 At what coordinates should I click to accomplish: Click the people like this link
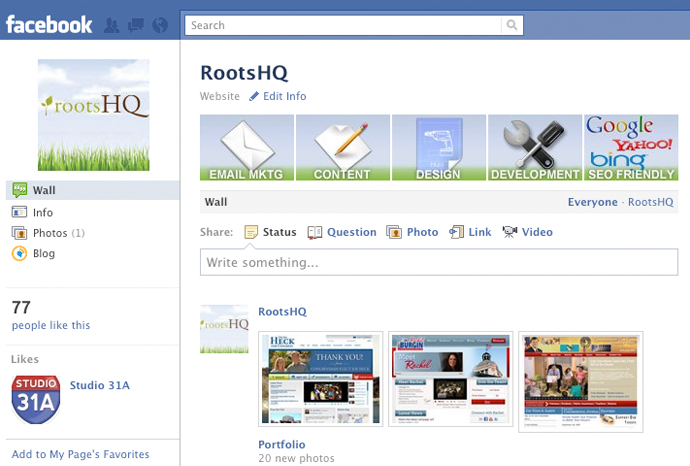pos(51,325)
